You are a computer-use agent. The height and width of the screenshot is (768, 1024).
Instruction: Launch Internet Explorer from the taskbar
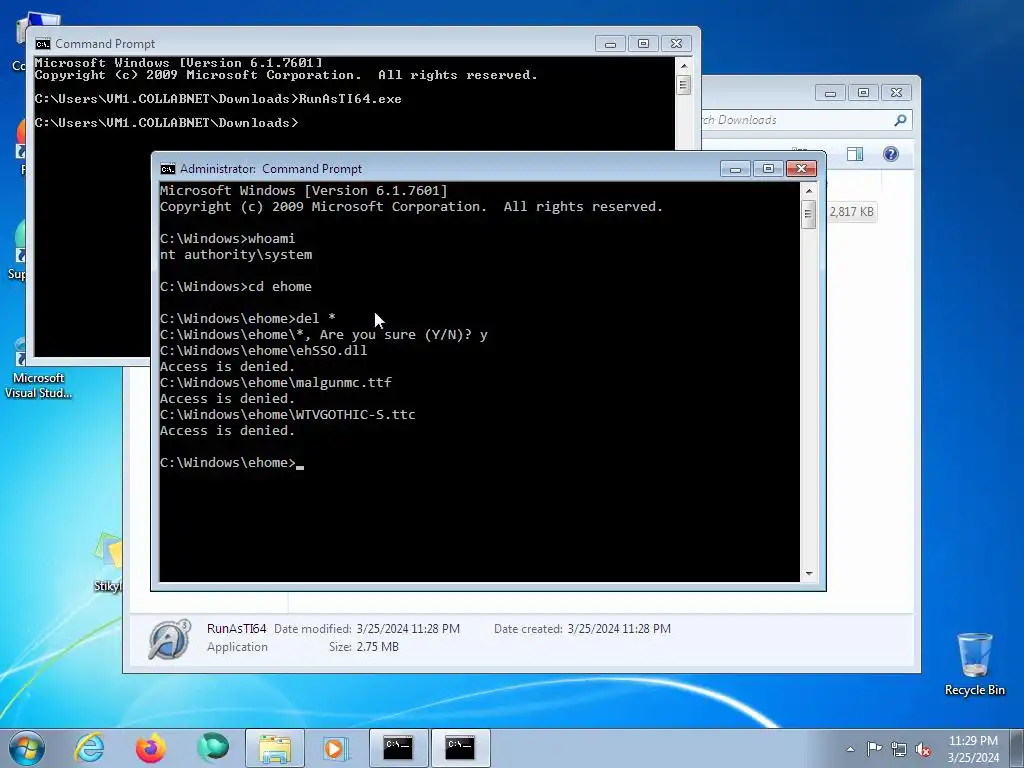(89, 748)
